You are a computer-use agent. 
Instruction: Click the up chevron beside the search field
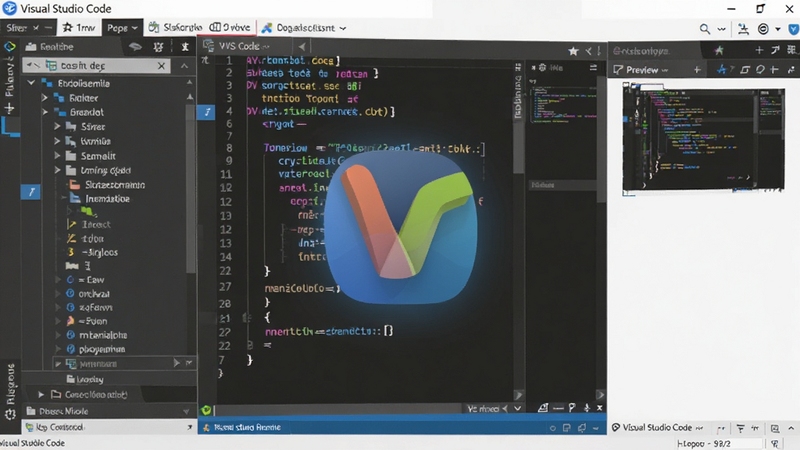tap(184, 65)
